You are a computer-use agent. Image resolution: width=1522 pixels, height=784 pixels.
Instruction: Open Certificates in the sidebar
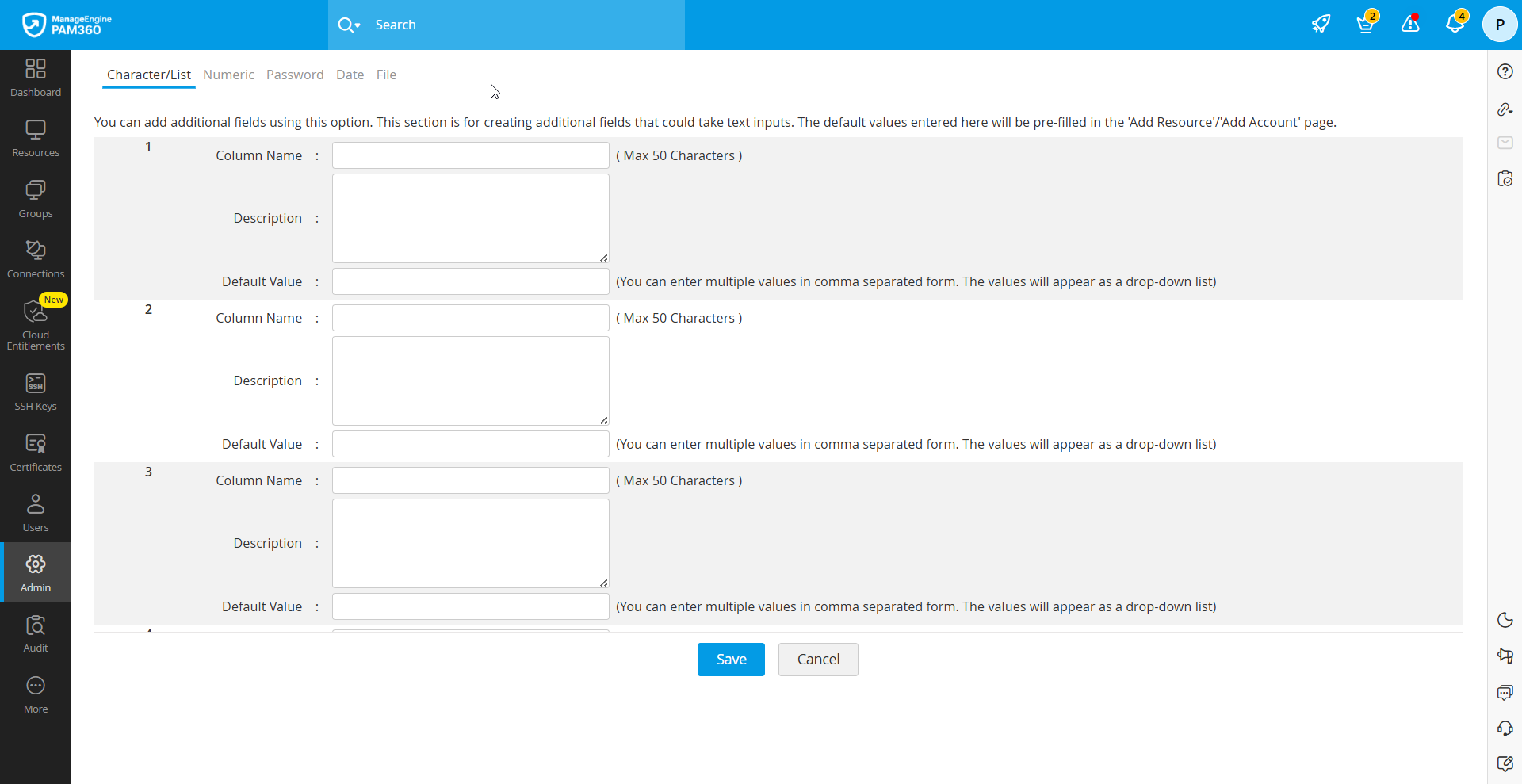[36, 453]
